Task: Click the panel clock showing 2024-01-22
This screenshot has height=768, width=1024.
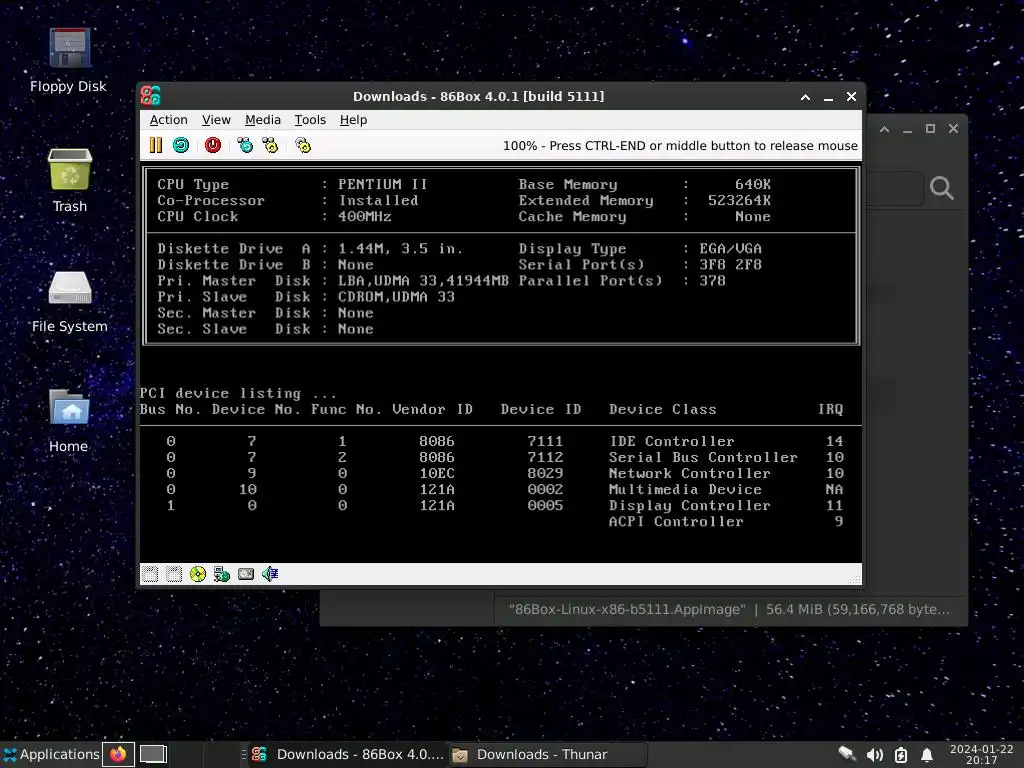Action: pos(982,754)
